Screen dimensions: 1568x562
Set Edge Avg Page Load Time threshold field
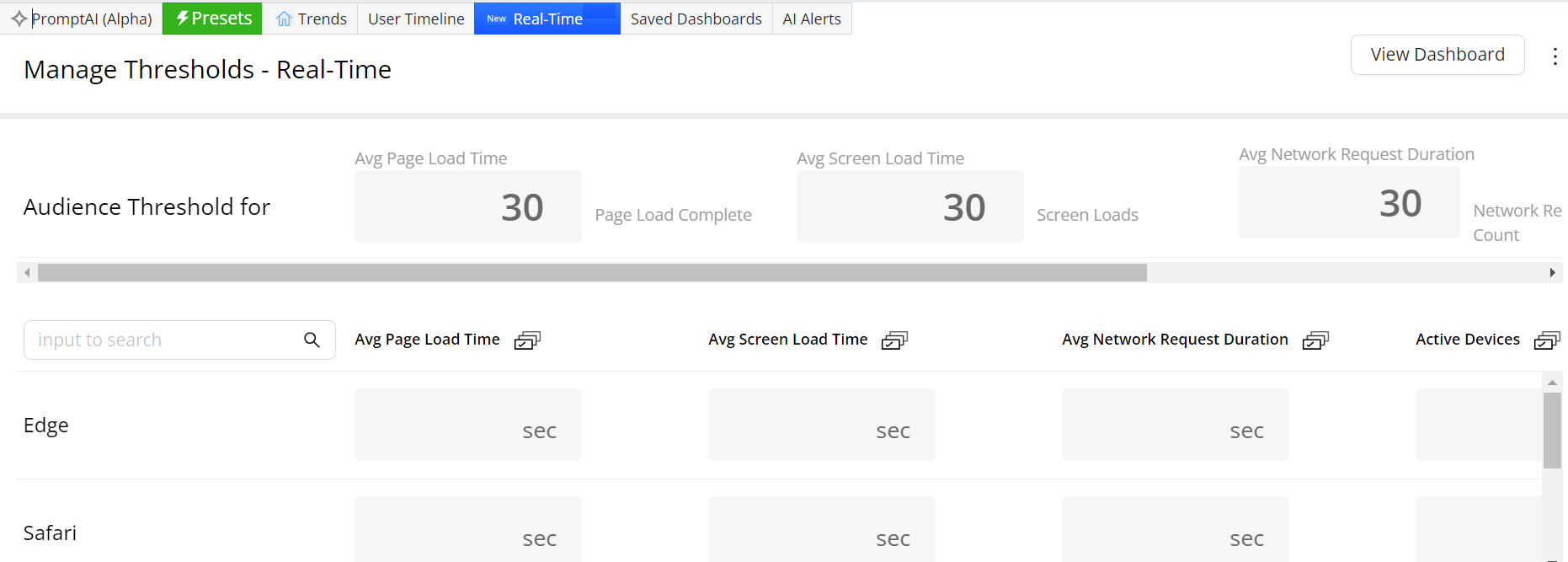467,425
